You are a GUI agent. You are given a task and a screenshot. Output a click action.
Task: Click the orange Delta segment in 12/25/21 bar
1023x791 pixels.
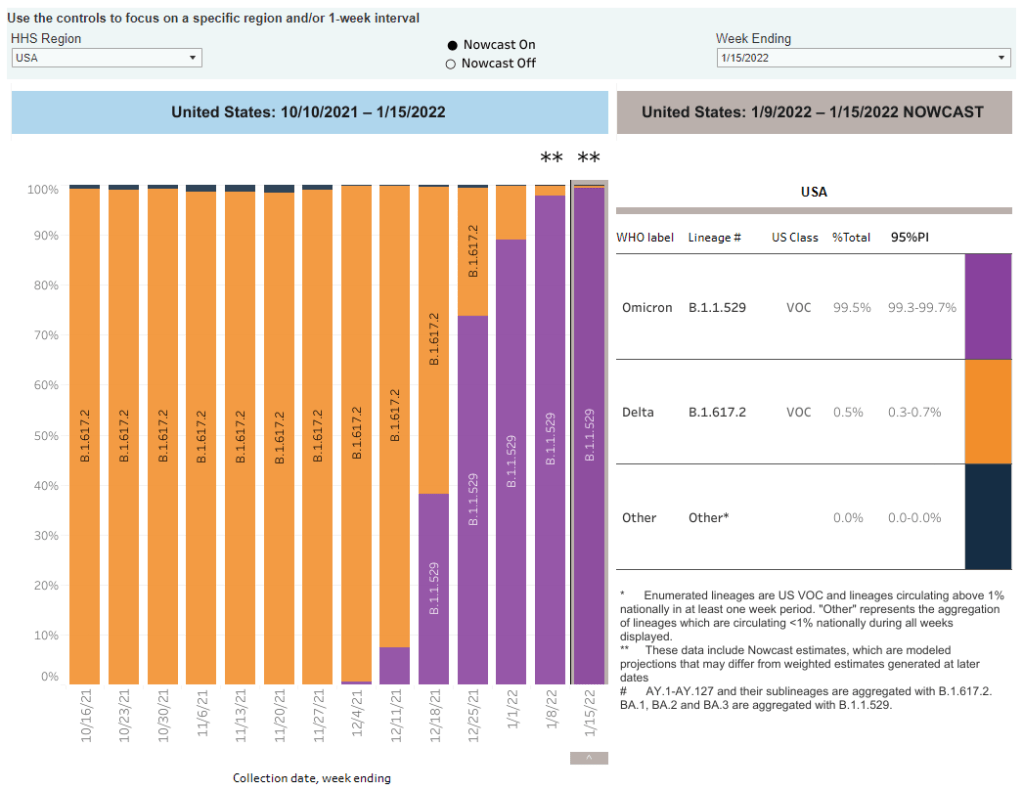(x=473, y=251)
